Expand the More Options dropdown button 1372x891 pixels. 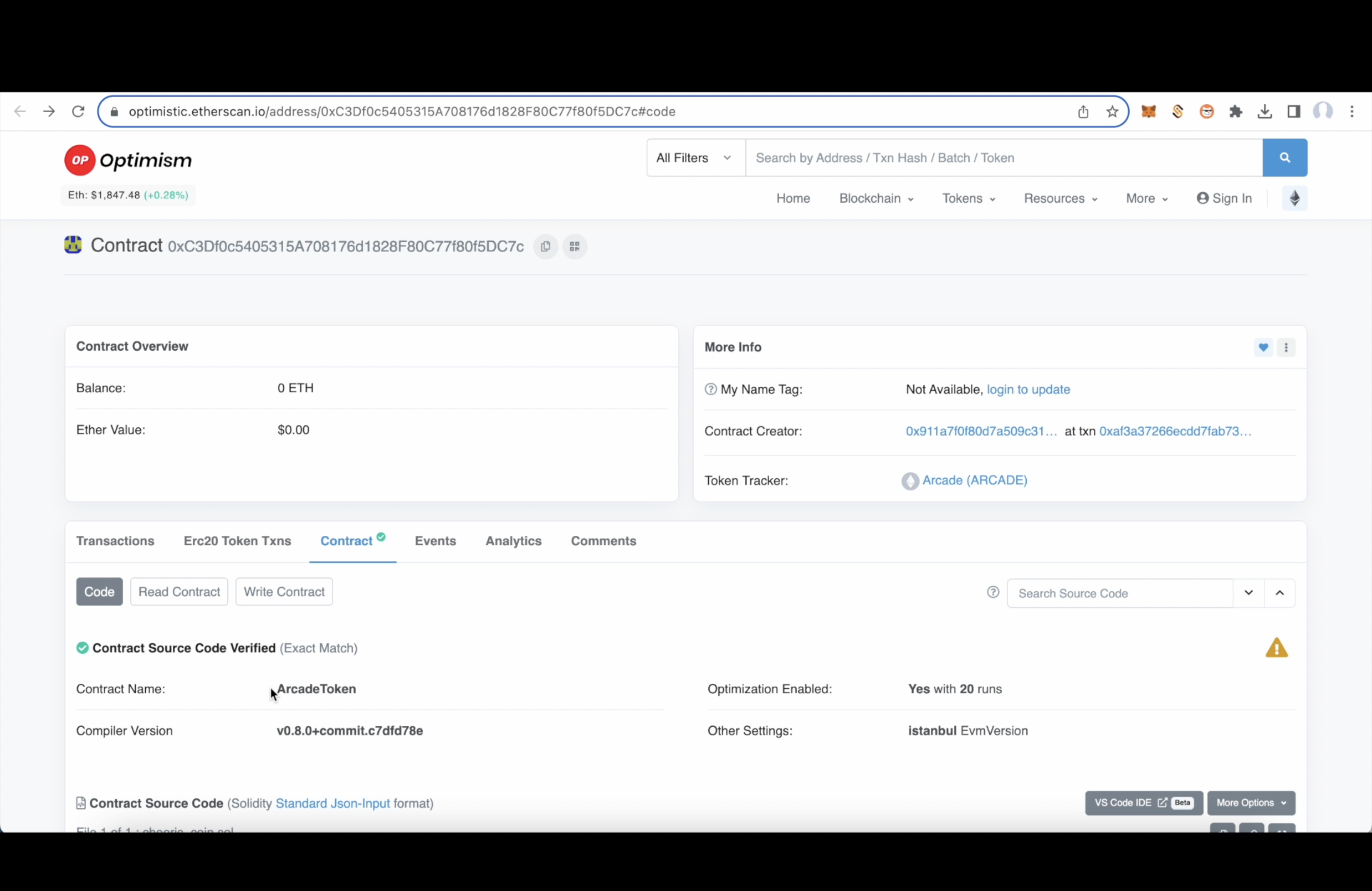coord(1250,802)
